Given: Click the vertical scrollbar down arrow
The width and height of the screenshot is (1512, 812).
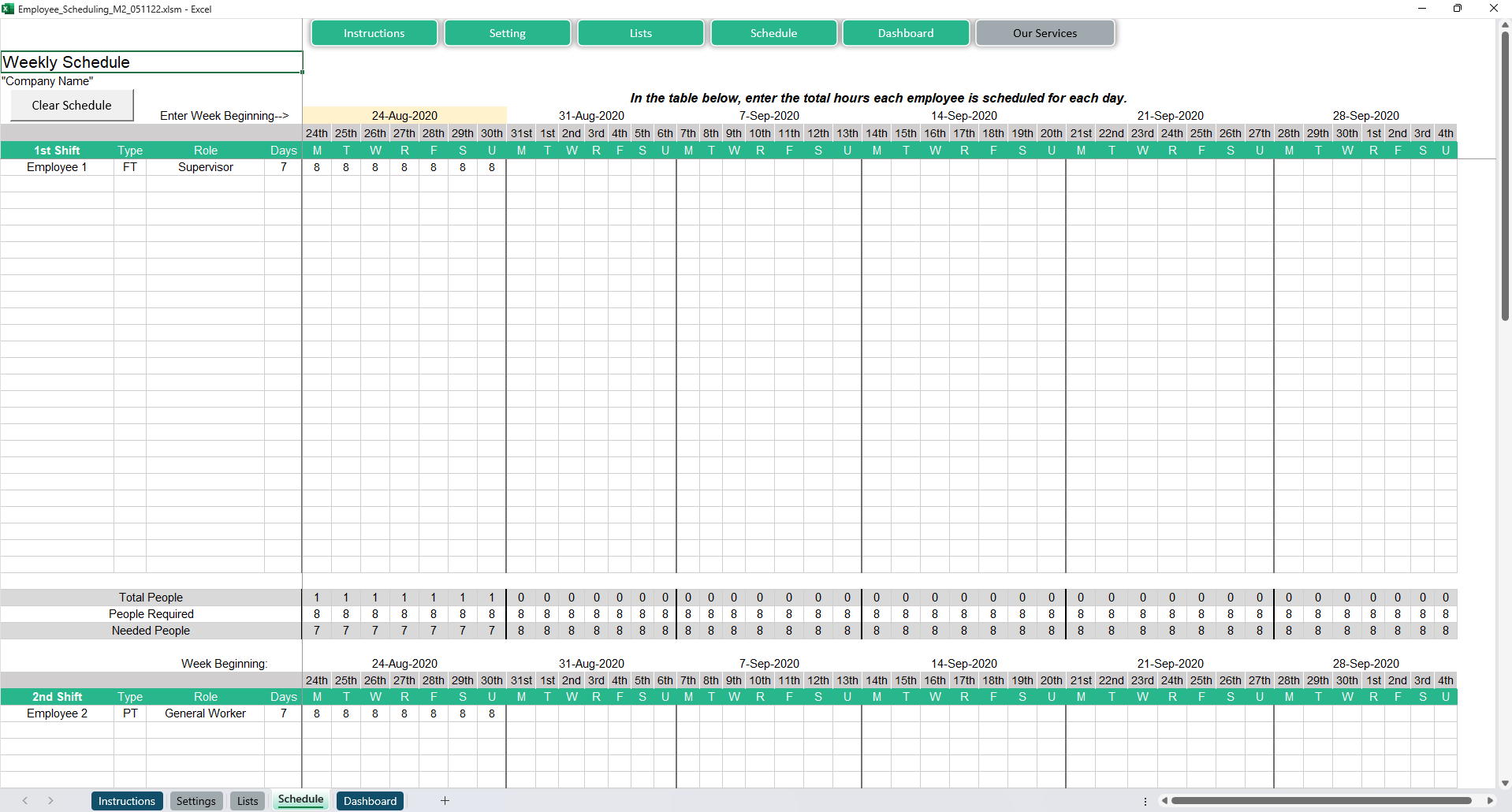Looking at the screenshot, I should tap(1505, 783).
